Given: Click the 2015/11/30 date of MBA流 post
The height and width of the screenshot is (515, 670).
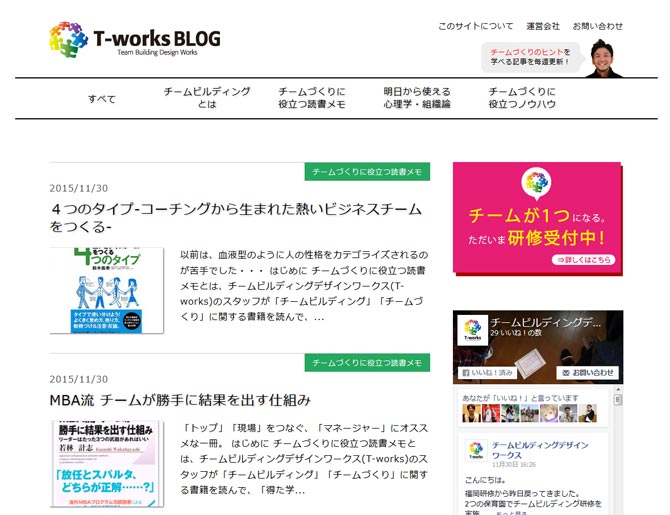Looking at the screenshot, I should pos(79,380).
